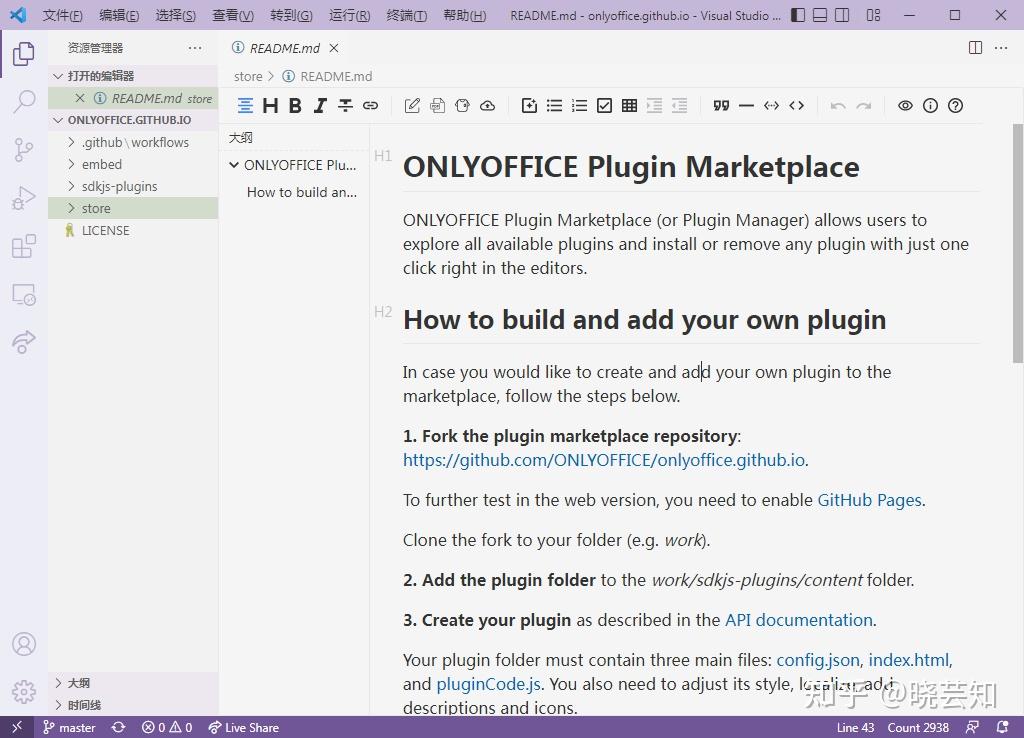Open the Extensions view in activity bar
Viewport: 1024px width, 738px height.
(24, 246)
